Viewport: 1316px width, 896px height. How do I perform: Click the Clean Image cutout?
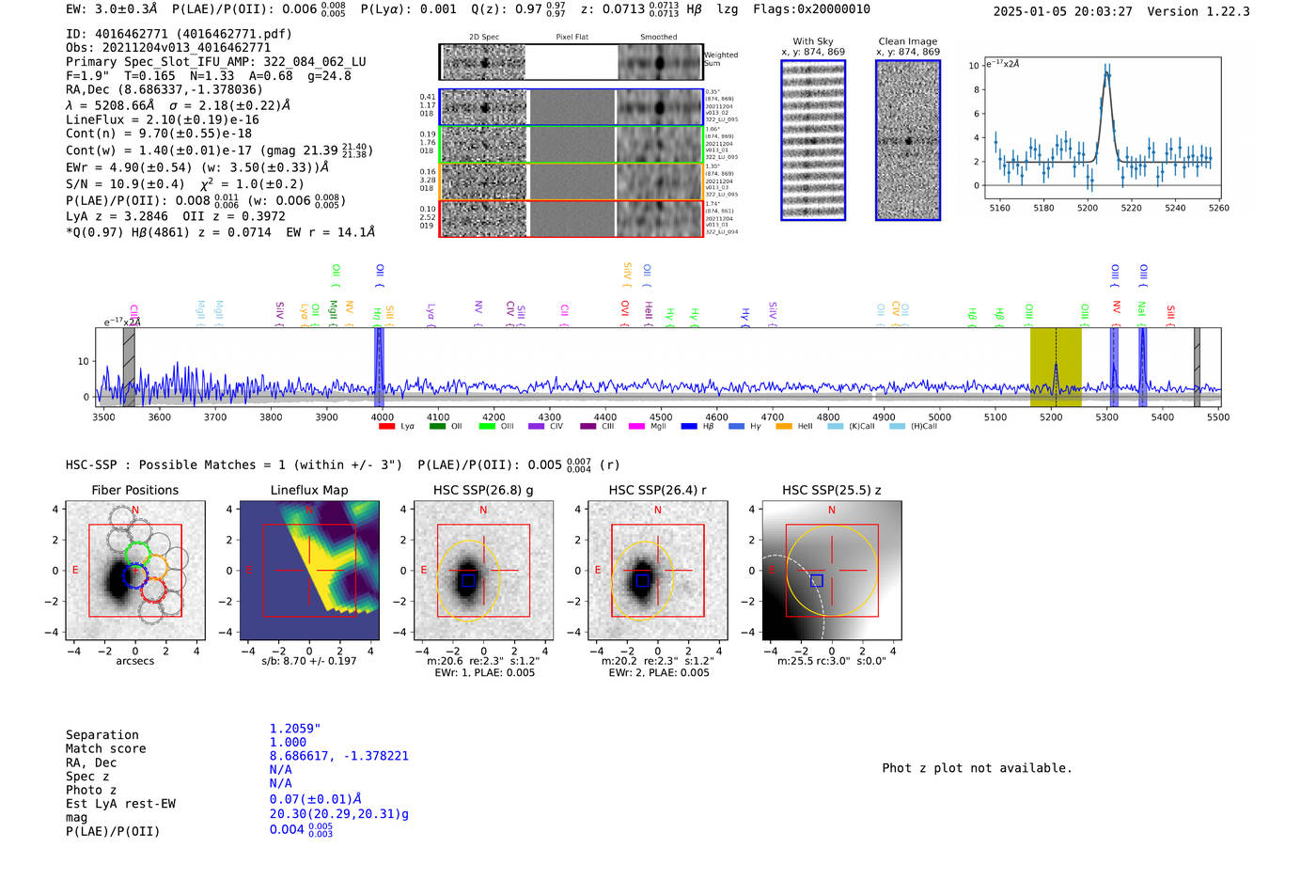coord(908,140)
